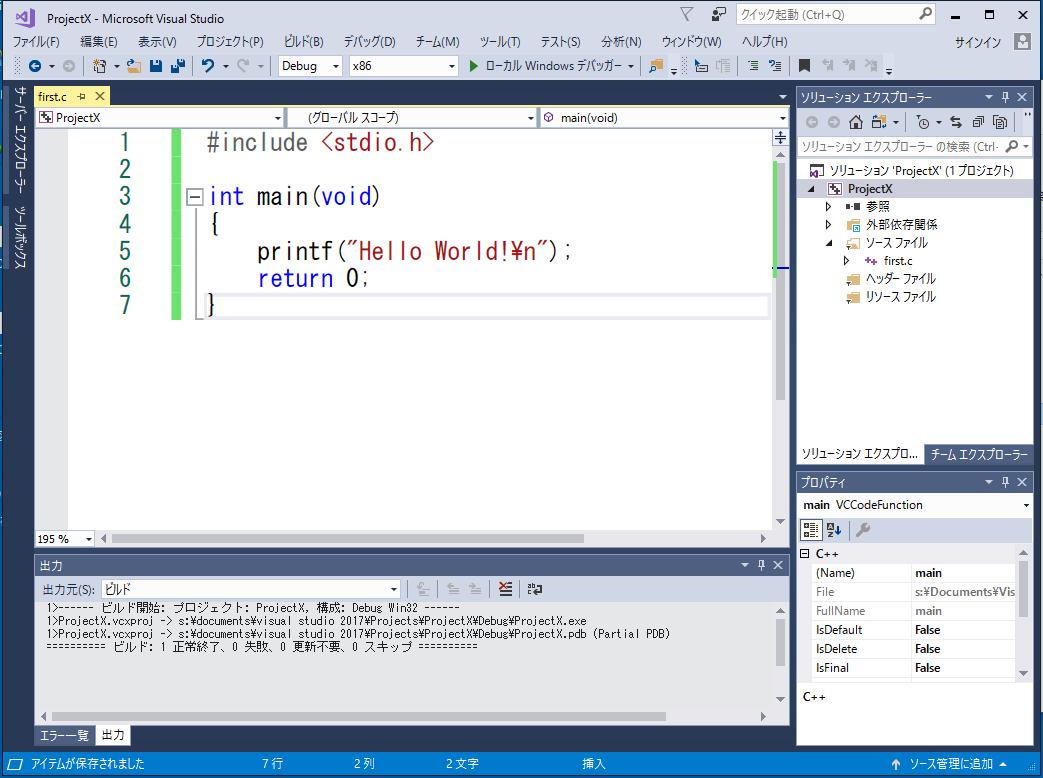The width and height of the screenshot is (1043, 778).
Task: Click the Solution Explorer search box
Action: tap(914, 146)
